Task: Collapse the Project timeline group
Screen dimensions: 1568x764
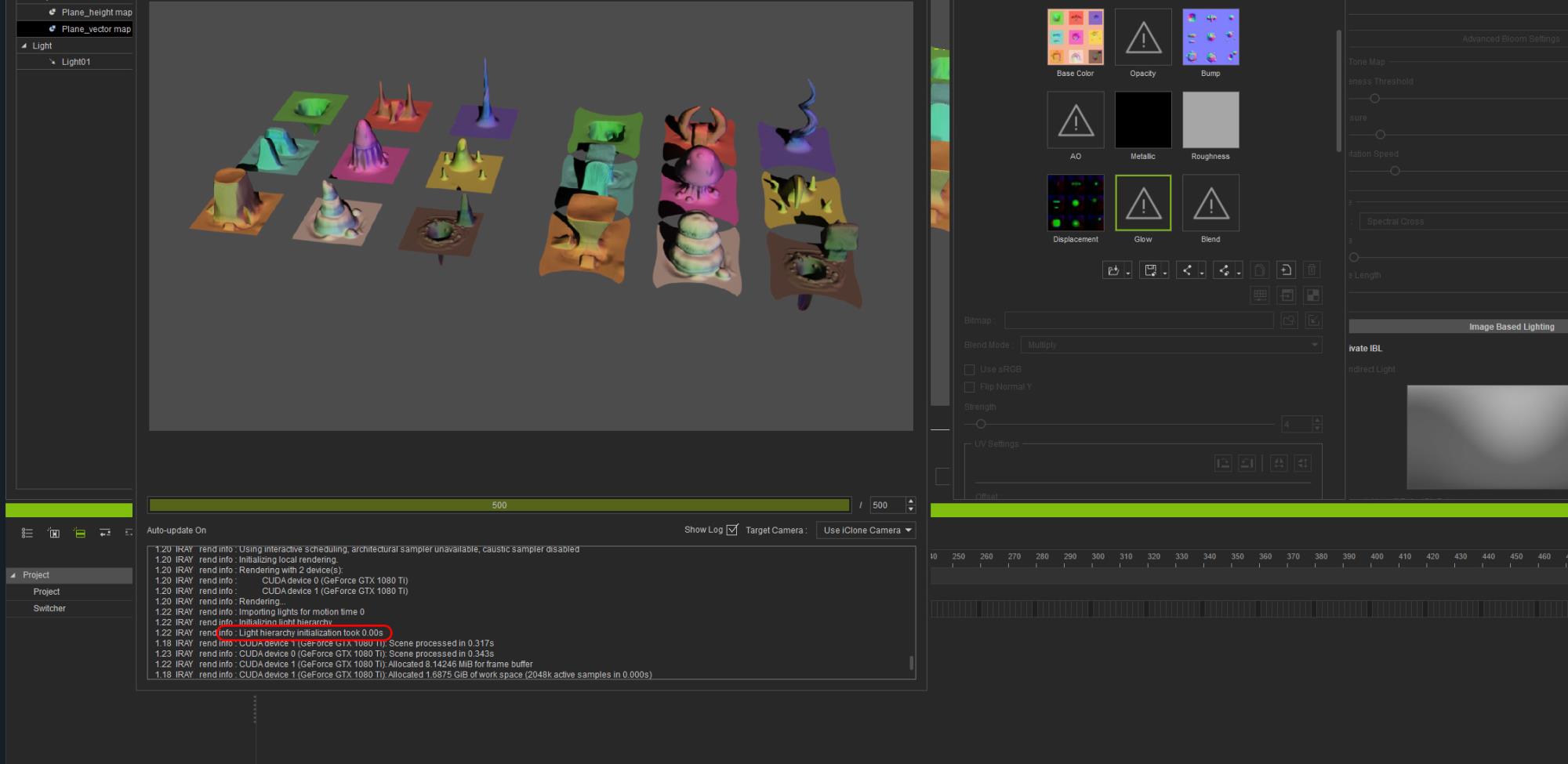Action: (13, 575)
